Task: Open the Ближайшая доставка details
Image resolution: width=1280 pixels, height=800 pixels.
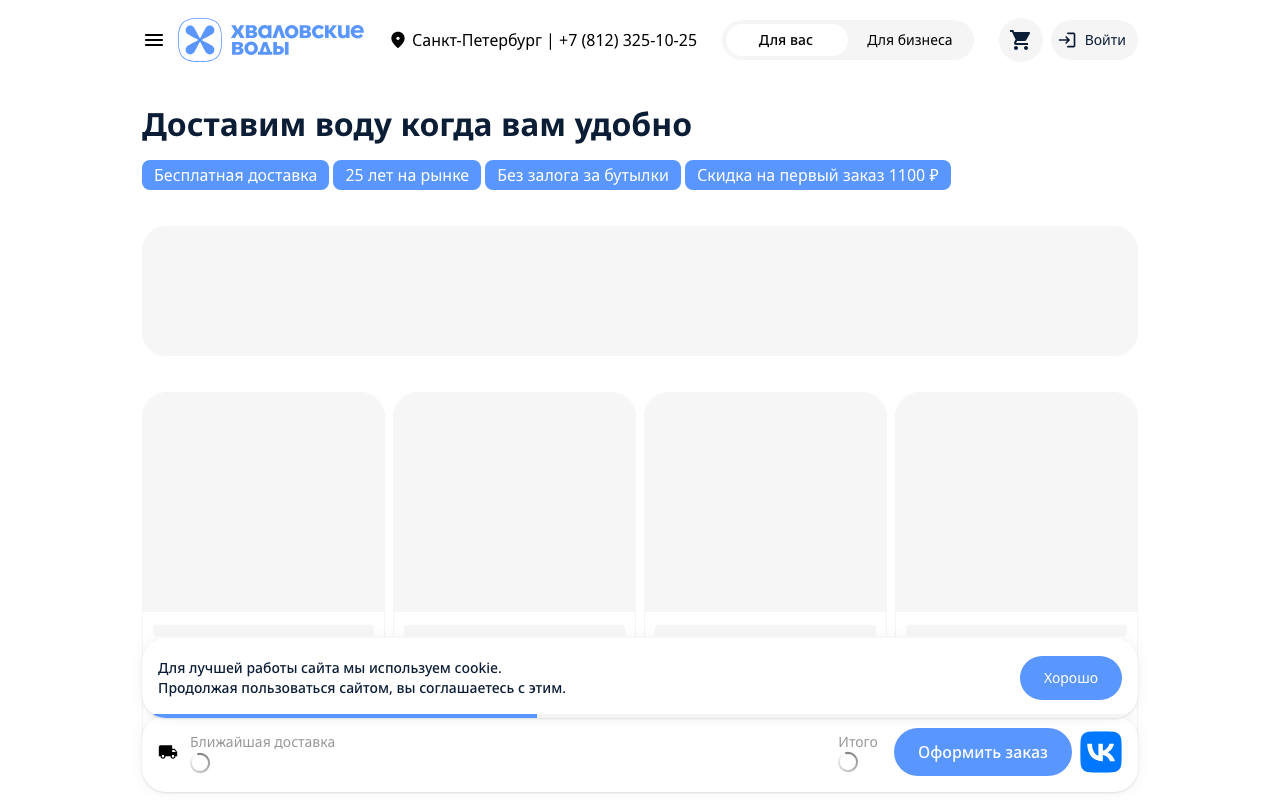Action: (263, 741)
